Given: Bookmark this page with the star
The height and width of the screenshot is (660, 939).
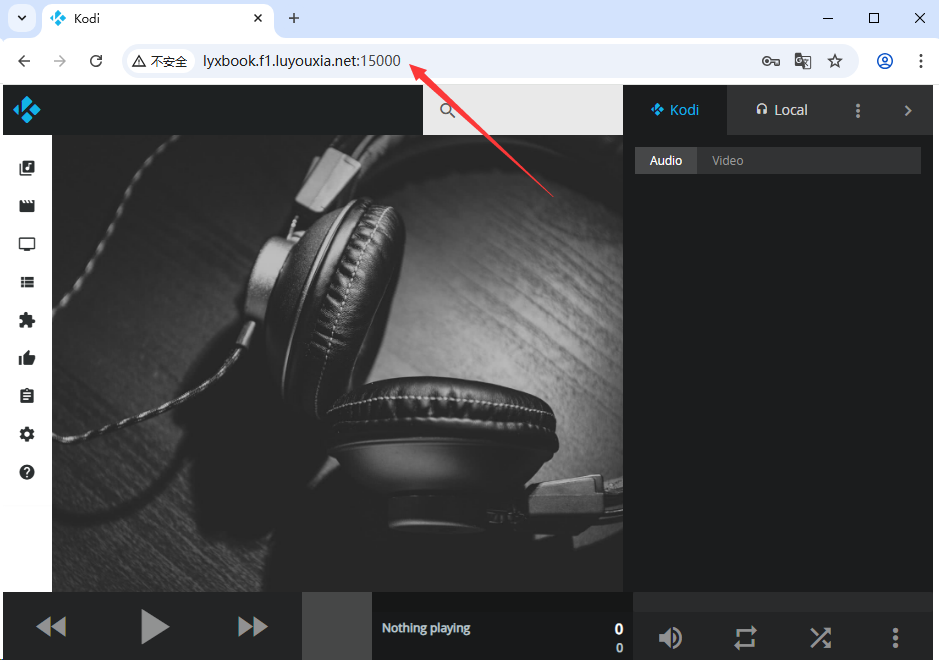Looking at the screenshot, I should click(x=835, y=60).
